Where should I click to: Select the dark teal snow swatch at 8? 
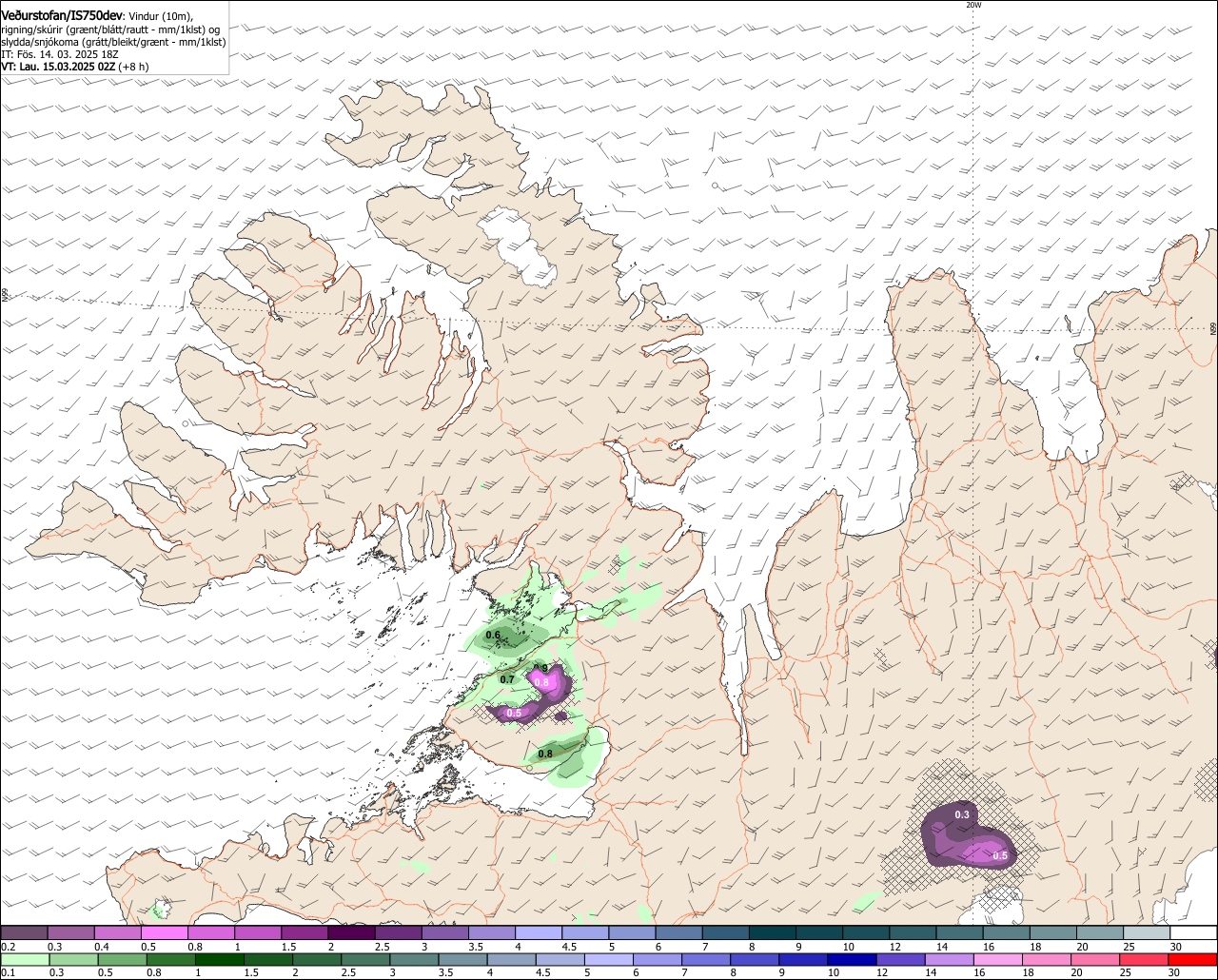pos(773,933)
